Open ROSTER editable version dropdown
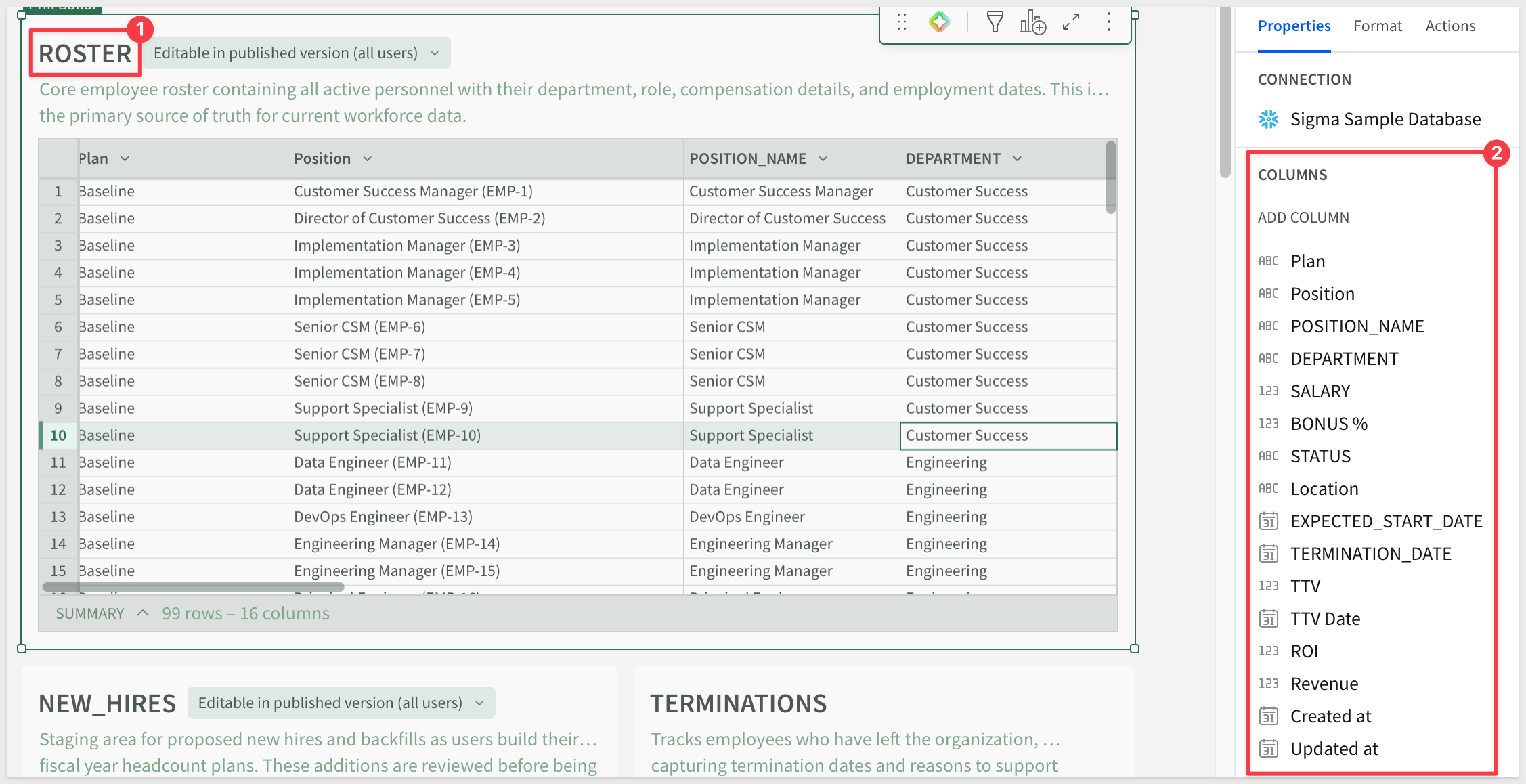The height and width of the screenshot is (784, 1526). (x=297, y=53)
